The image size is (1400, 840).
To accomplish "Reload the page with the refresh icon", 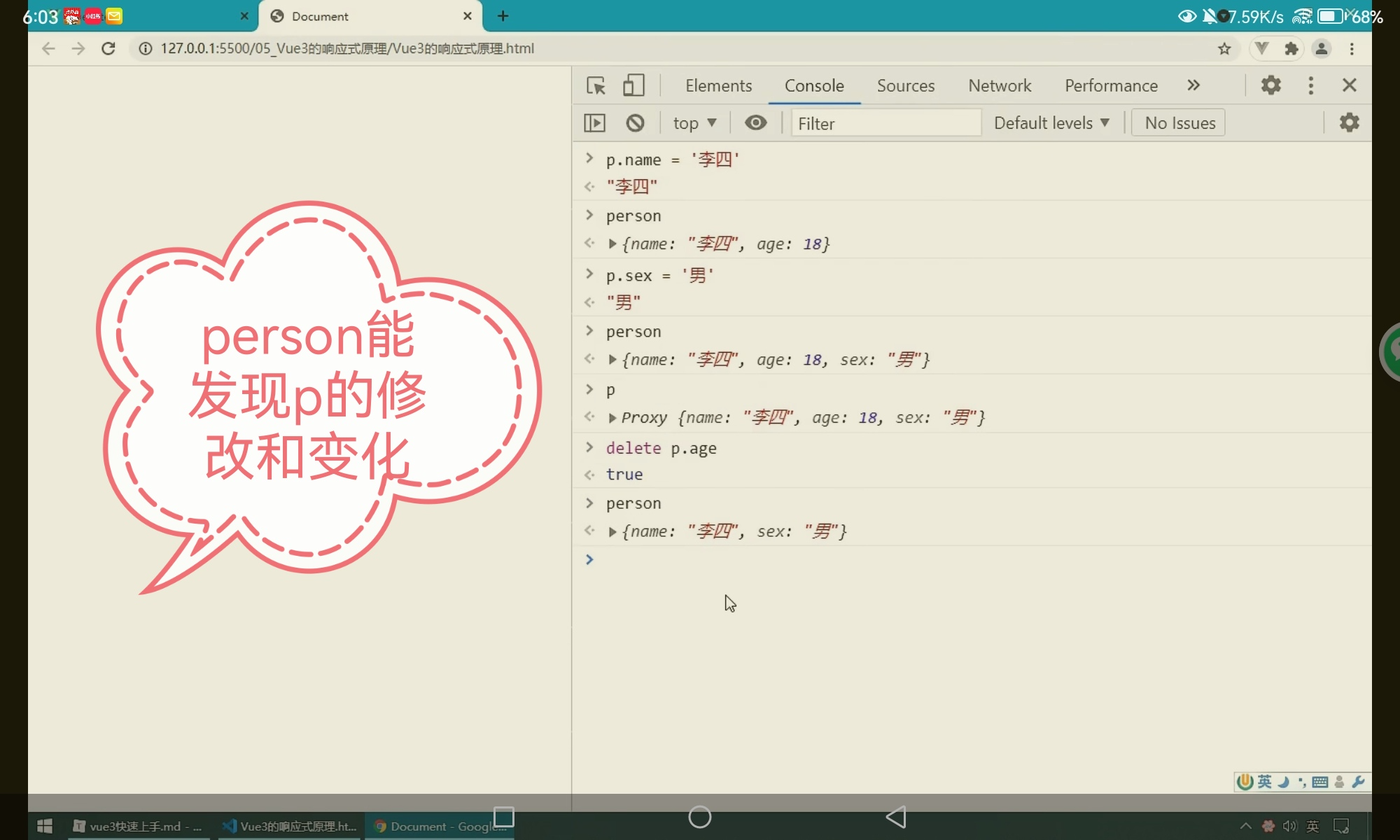I will click(x=108, y=48).
